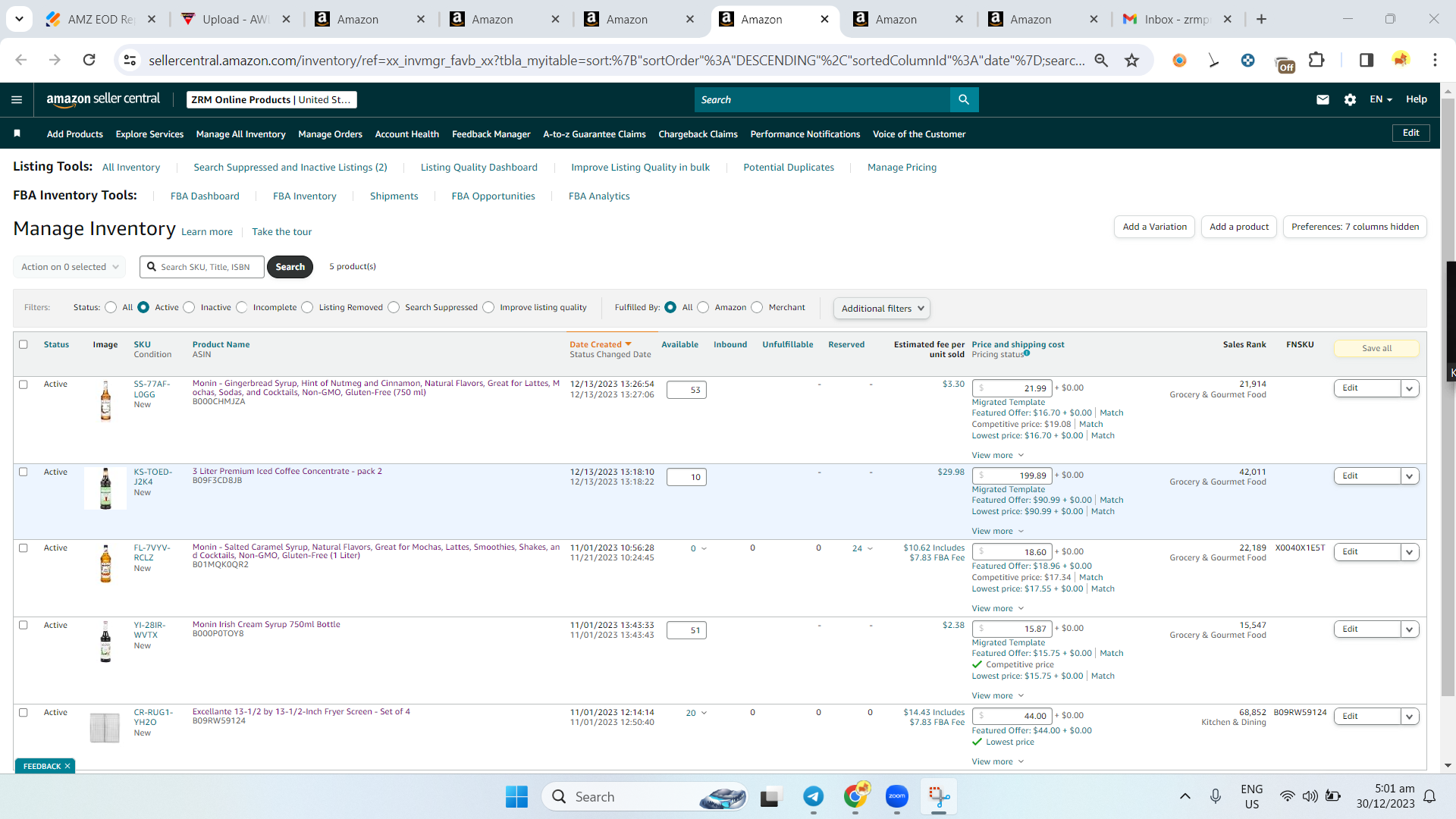The height and width of the screenshot is (819, 1456).
Task: Click the Search SKU, Title, ISBN field
Action: click(202, 267)
